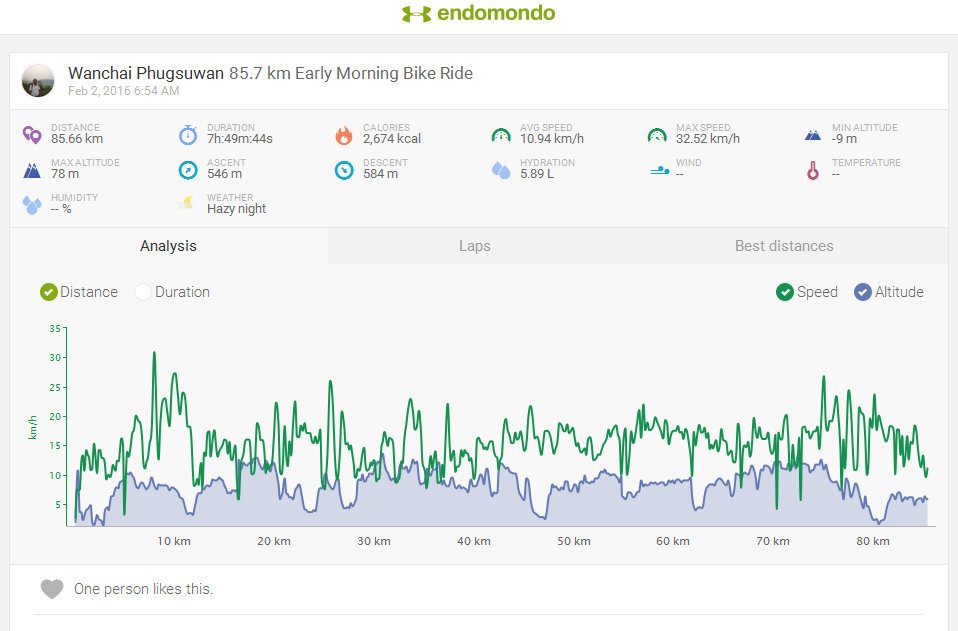Click the 40 km axis label
Screen dimensions: 958x631
point(474,541)
